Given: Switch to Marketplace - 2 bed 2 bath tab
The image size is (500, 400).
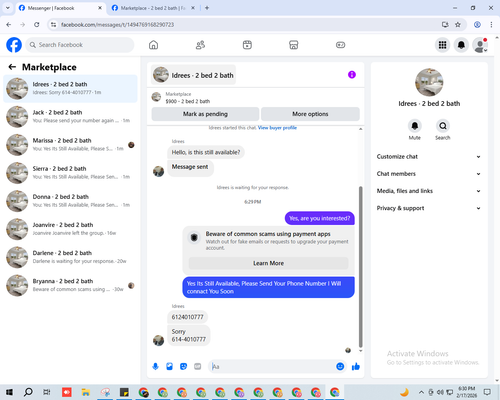Looking at the screenshot, I should click(x=153, y=8).
